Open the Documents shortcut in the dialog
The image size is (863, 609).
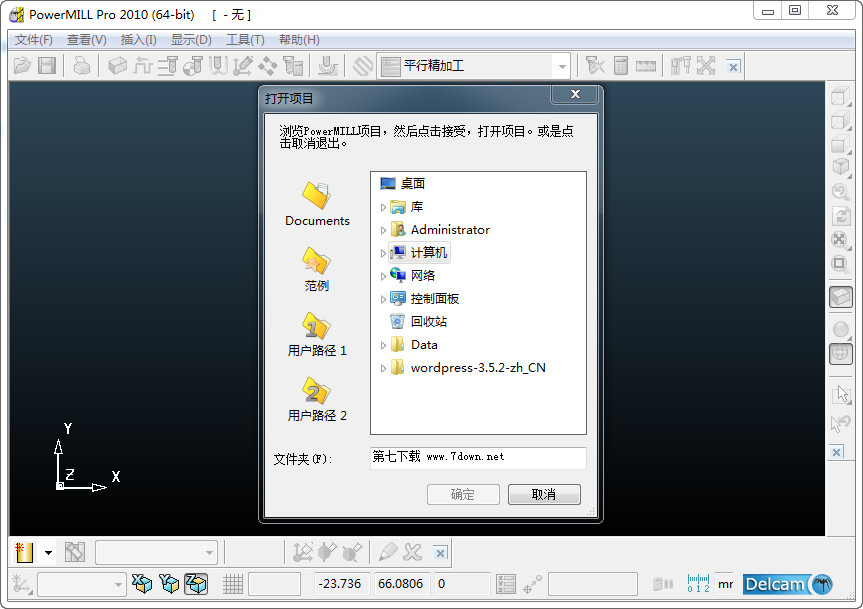(x=317, y=204)
